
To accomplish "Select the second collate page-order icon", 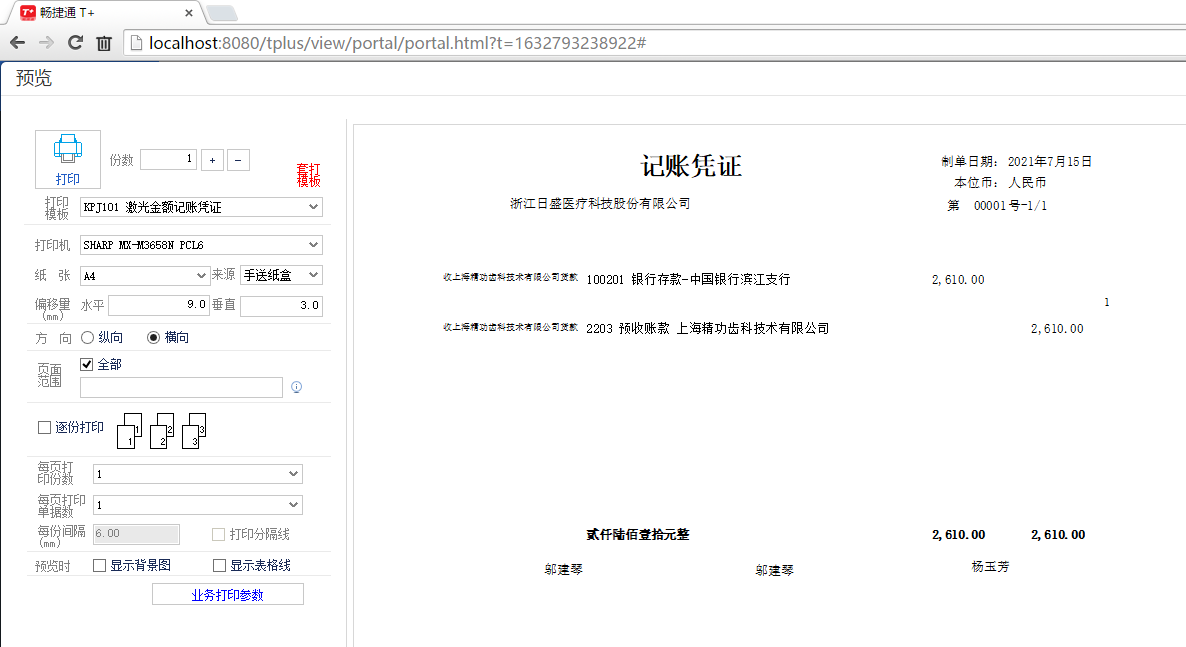I will click(163, 431).
